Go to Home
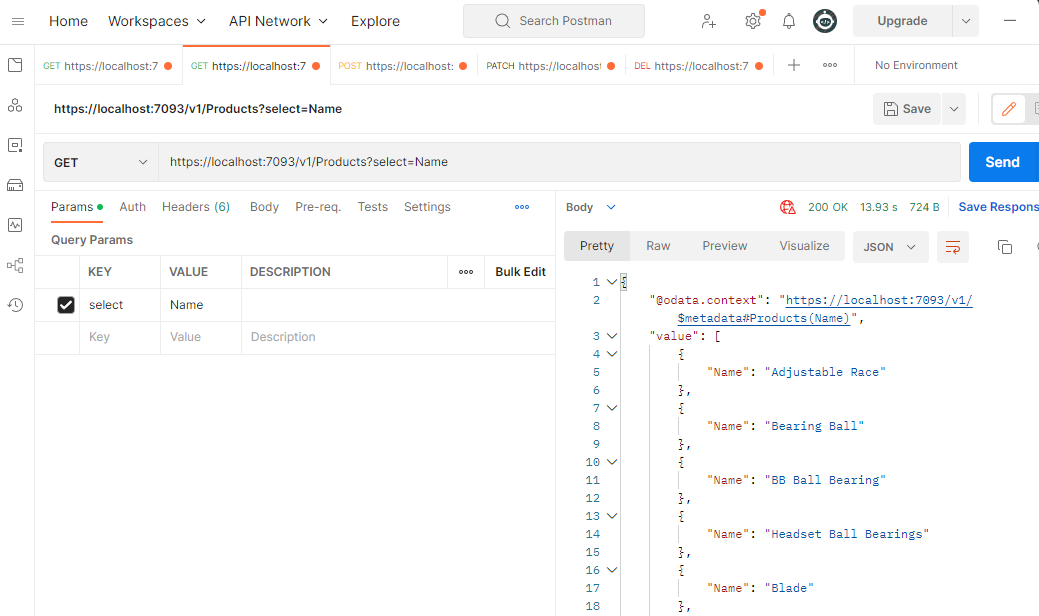Image resolution: width=1039 pixels, height=616 pixels. (x=68, y=21)
